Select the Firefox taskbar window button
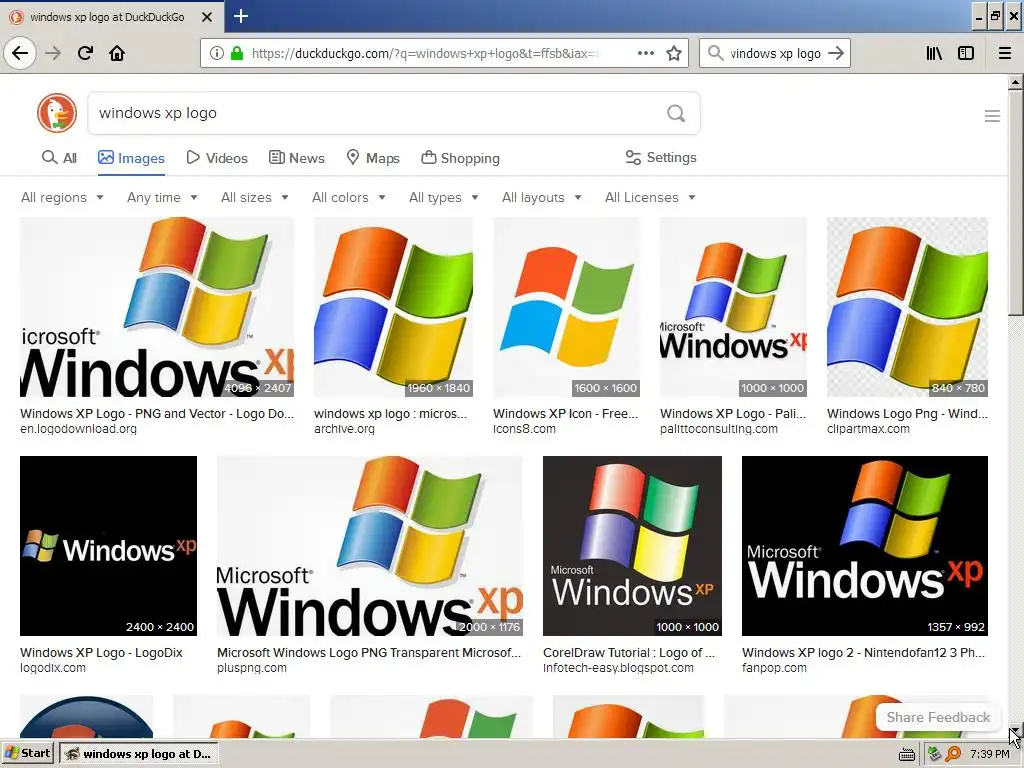 coord(138,754)
